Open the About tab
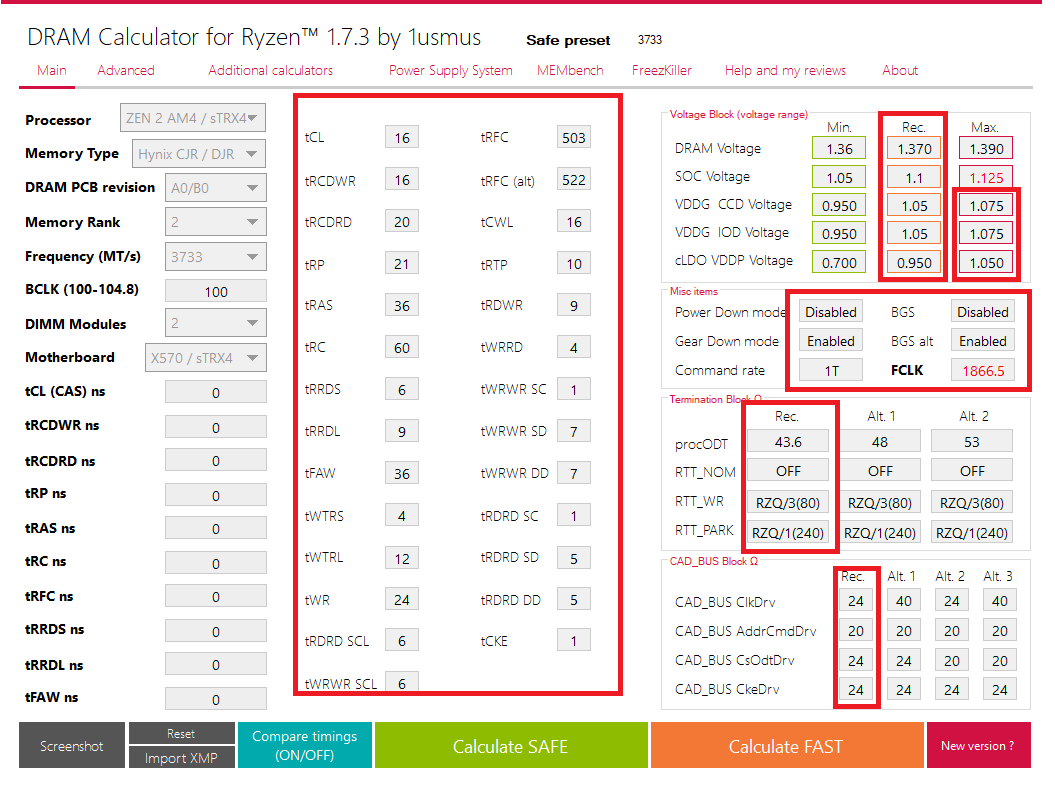This screenshot has width=1055, height=788. [900, 71]
